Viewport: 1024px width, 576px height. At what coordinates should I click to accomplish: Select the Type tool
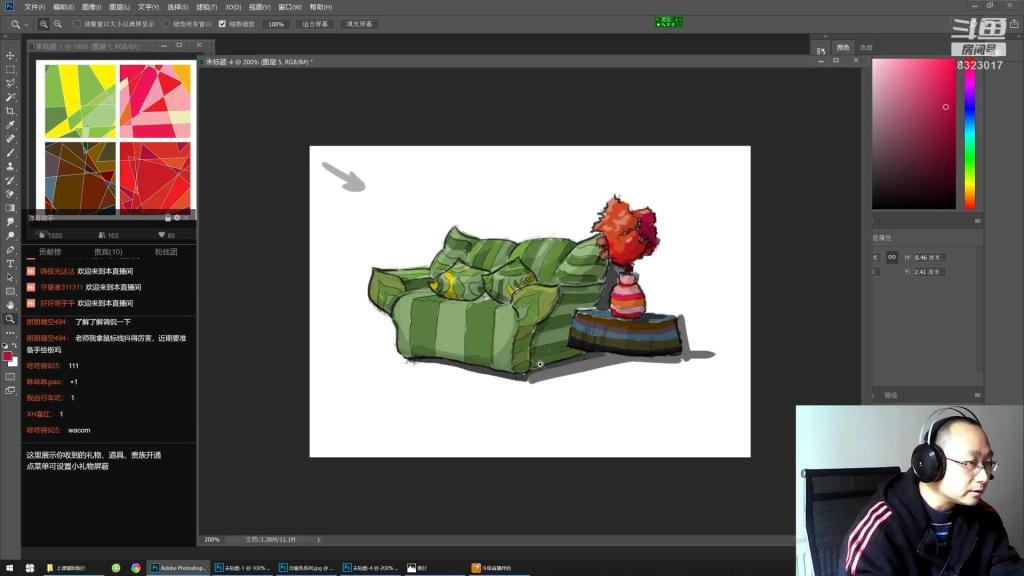[x=11, y=263]
